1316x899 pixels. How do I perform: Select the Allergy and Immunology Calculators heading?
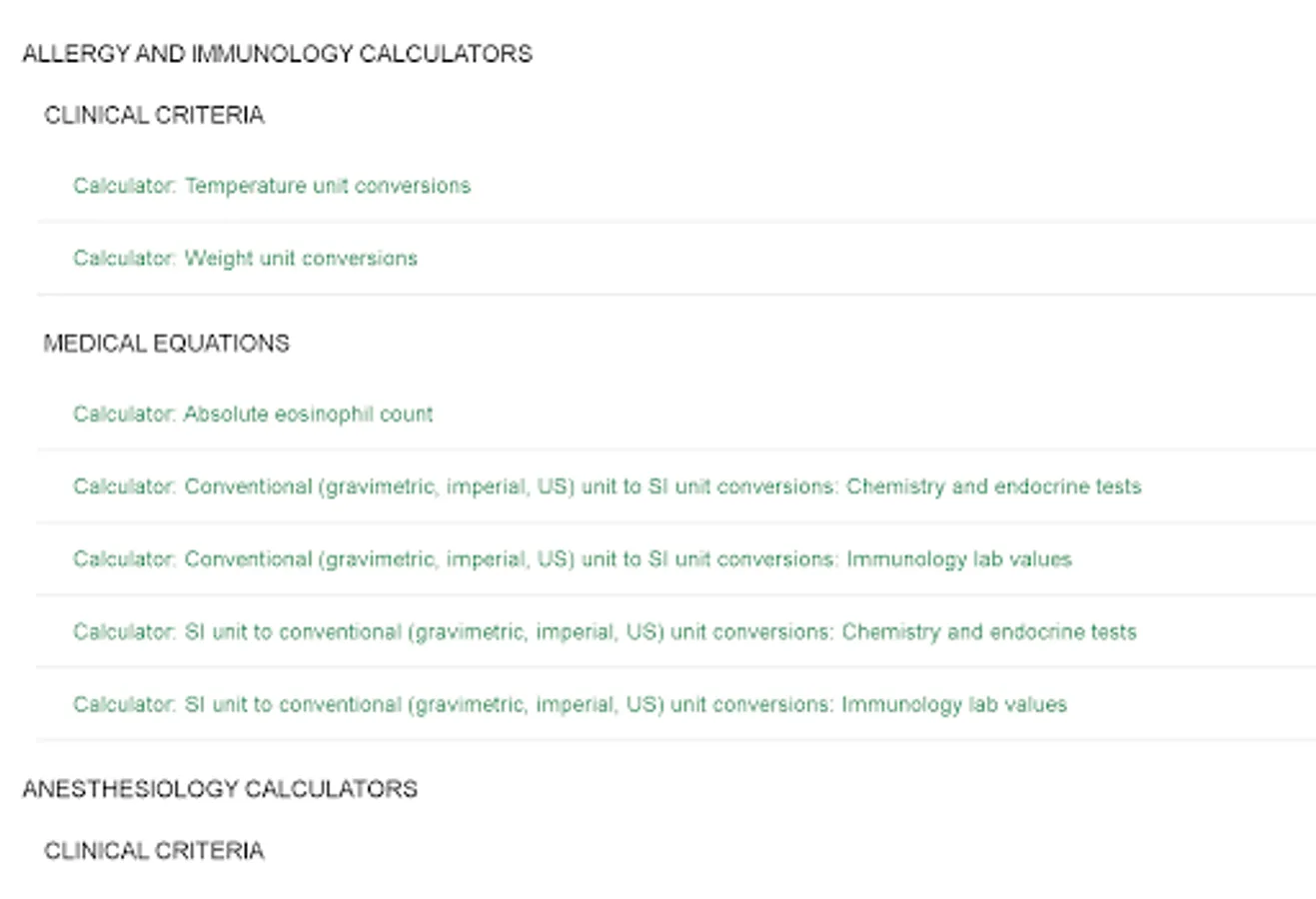[277, 54]
